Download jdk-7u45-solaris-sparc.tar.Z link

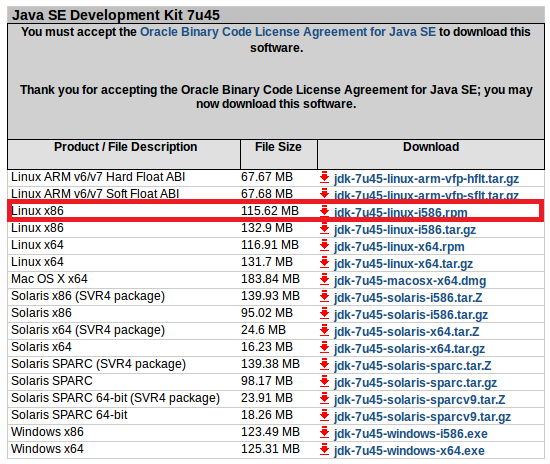pyautogui.click(x=412, y=366)
